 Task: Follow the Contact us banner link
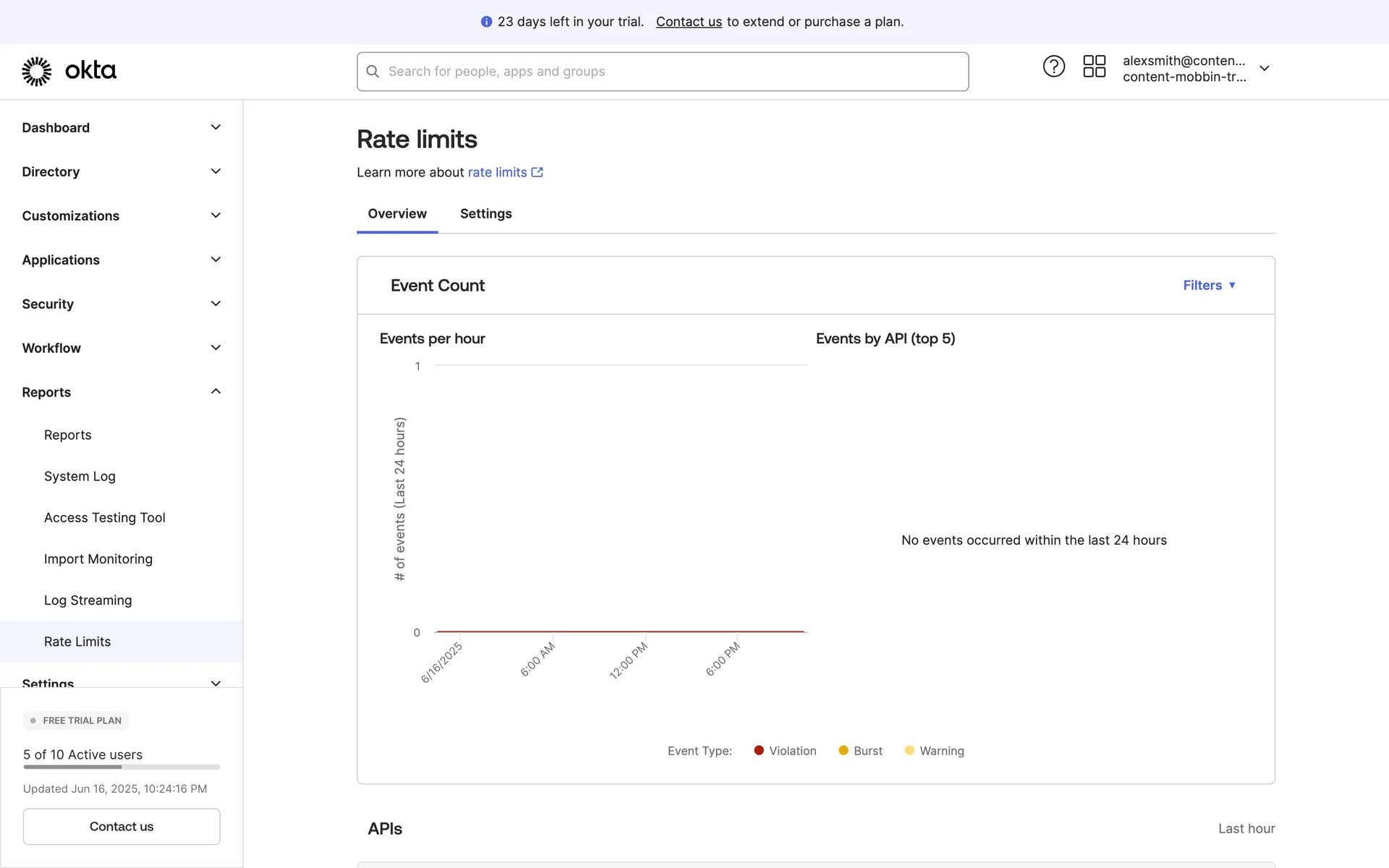coord(689,22)
